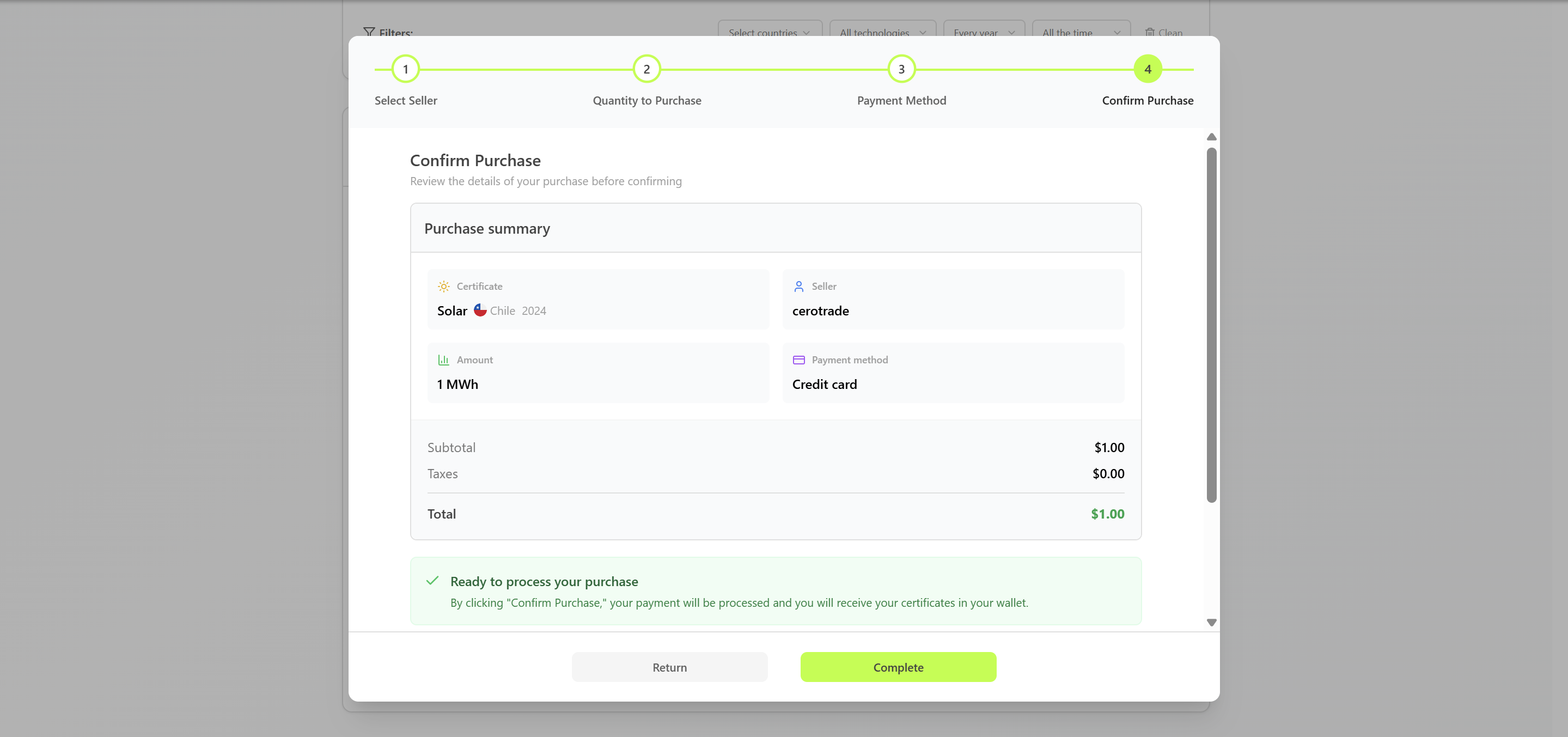This screenshot has width=1568, height=737.
Task: Click the bar chart Amount icon
Action: 444,360
